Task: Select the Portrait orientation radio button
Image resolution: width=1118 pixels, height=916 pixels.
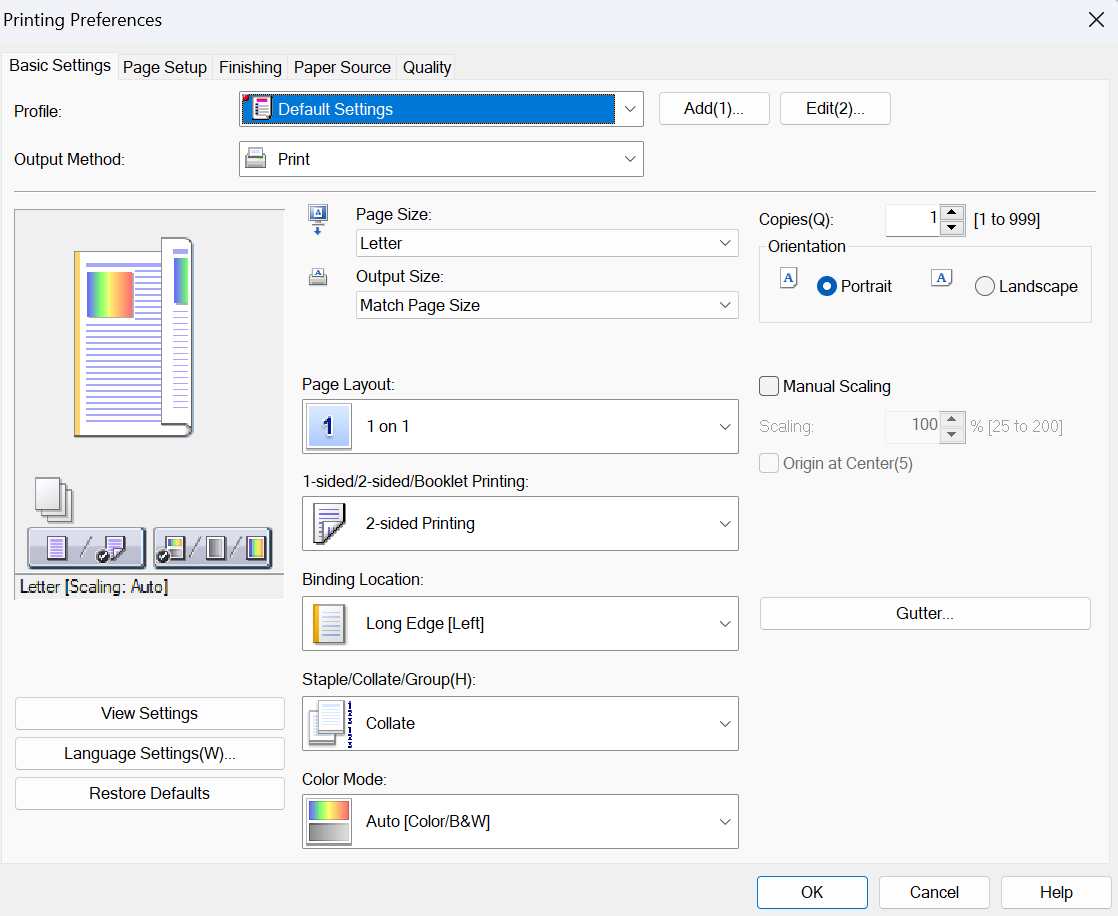Action: pyautogui.click(x=826, y=287)
